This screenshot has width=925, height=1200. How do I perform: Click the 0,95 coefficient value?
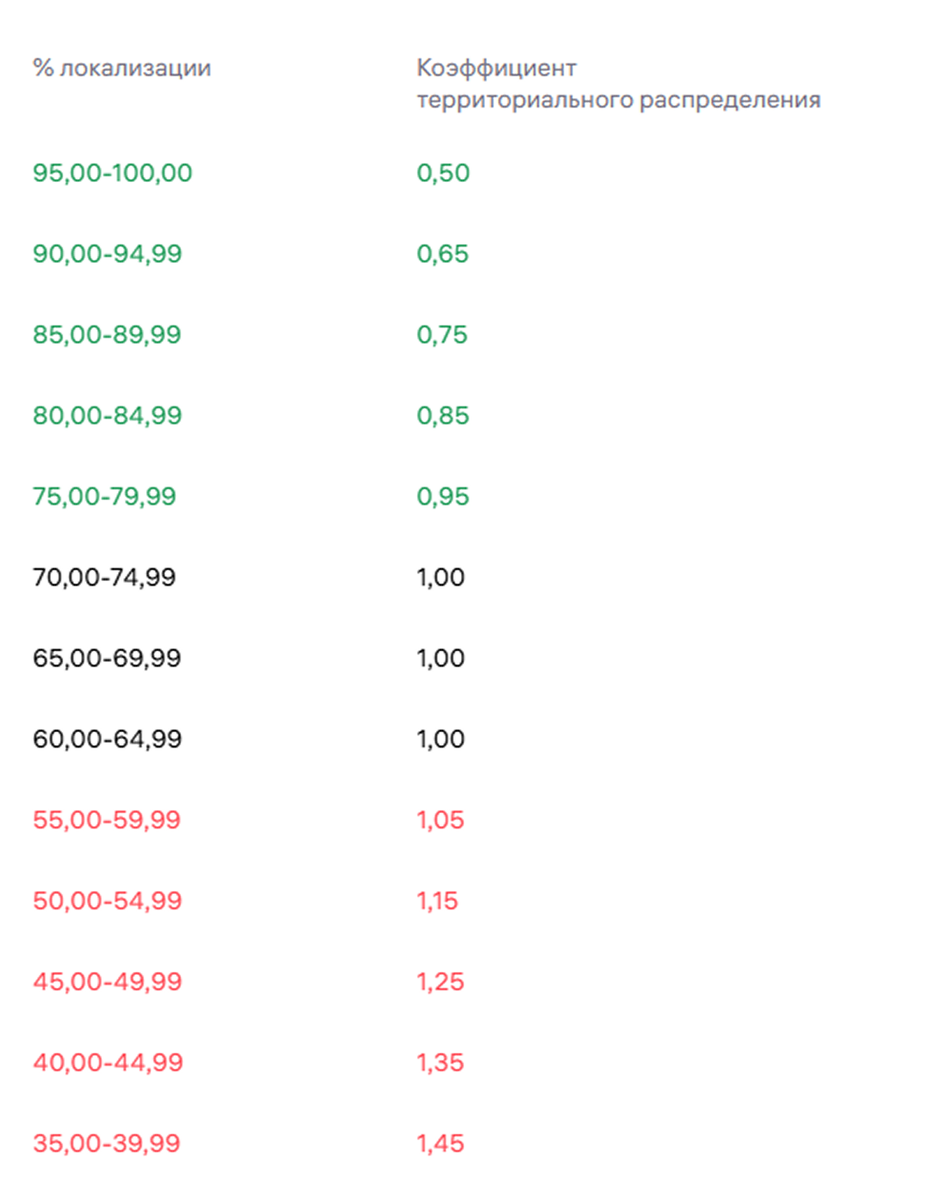(x=443, y=497)
